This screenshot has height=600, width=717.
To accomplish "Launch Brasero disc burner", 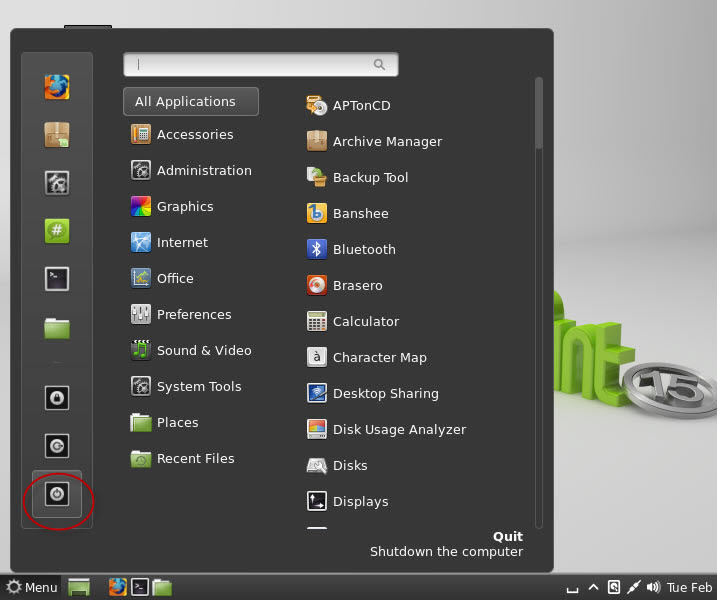I will pos(344,285).
